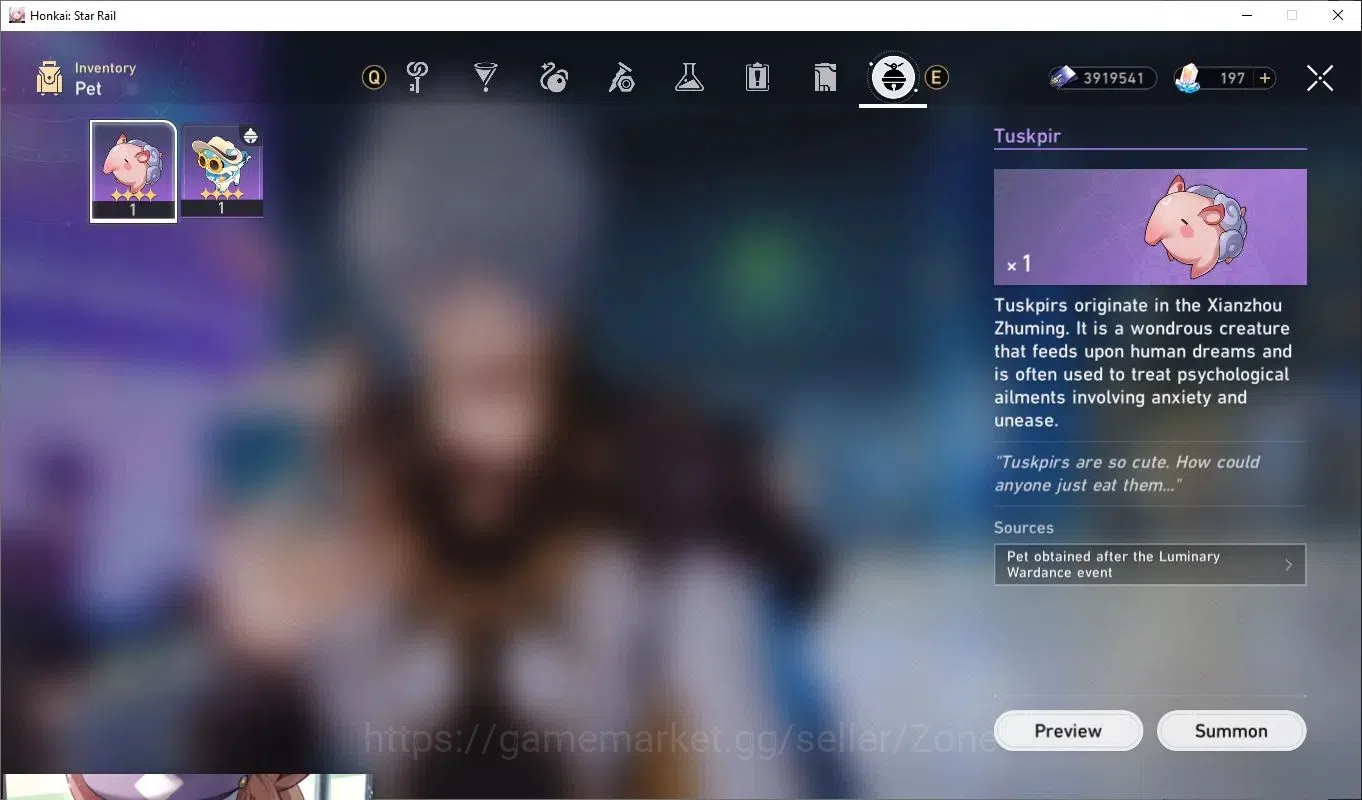This screenshot has width=1362, height=800.
Task: Close the inventory with the X icon
Action: 1320,78
